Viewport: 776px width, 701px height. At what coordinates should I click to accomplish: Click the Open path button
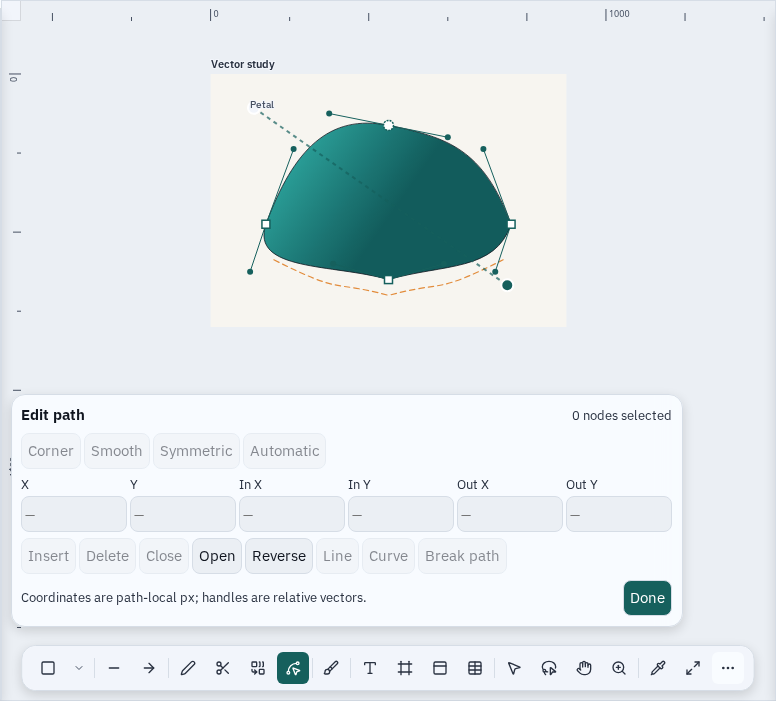pos(217,556)
